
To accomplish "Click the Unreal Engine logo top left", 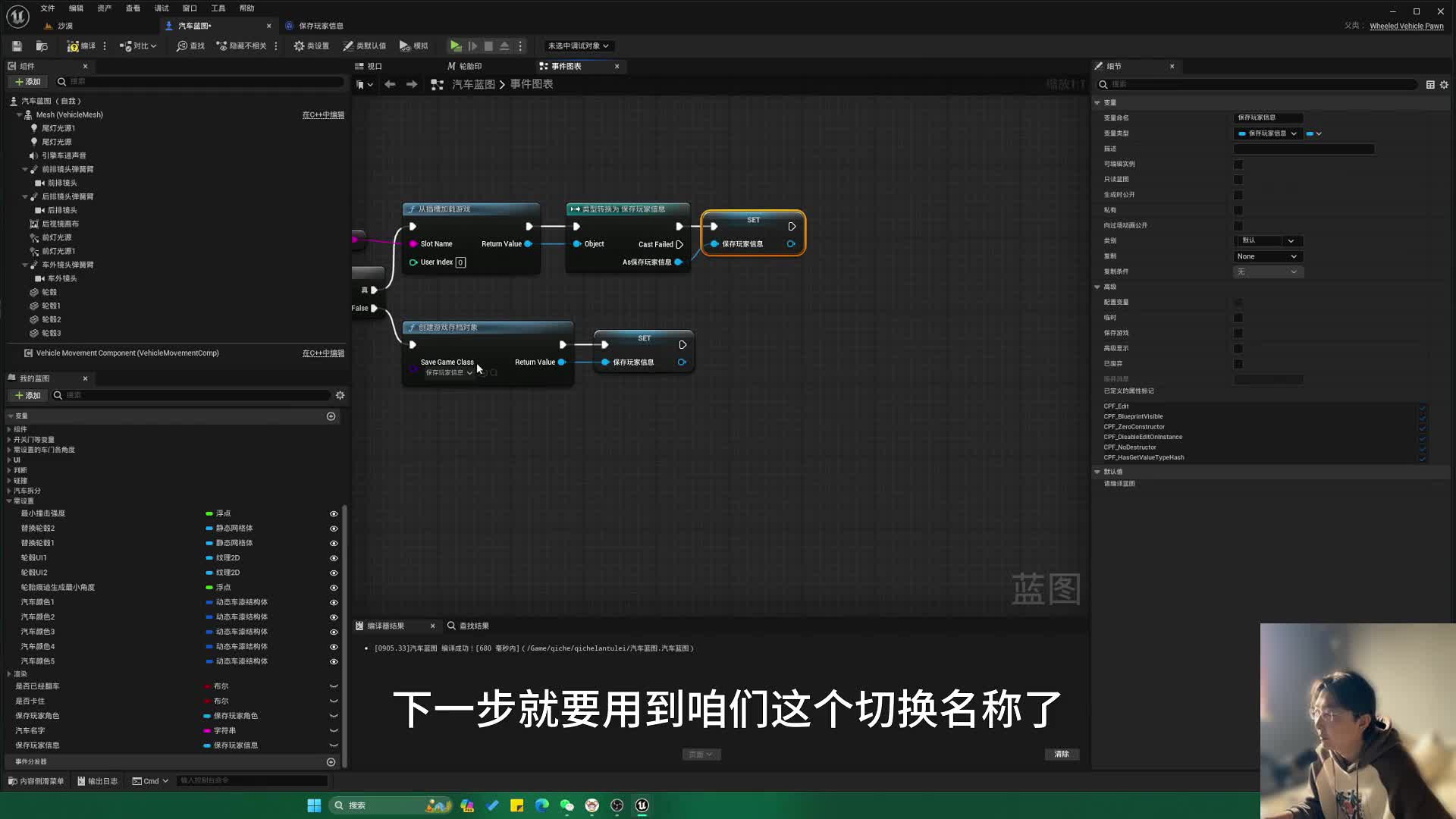I will pyautogui.click(x=17, y=15).
